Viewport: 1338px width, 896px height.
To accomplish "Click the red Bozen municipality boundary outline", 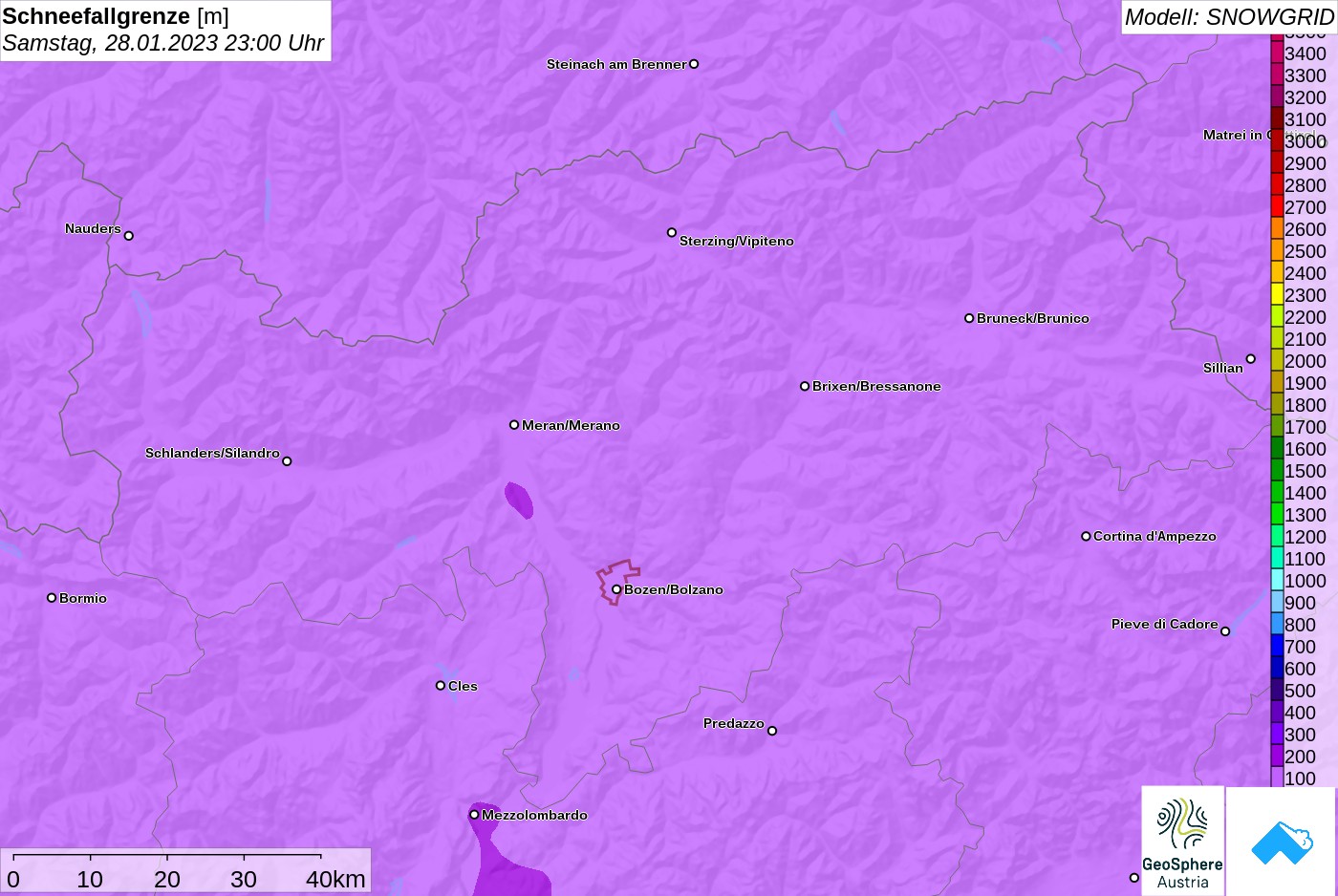I will tap(618, 582).
